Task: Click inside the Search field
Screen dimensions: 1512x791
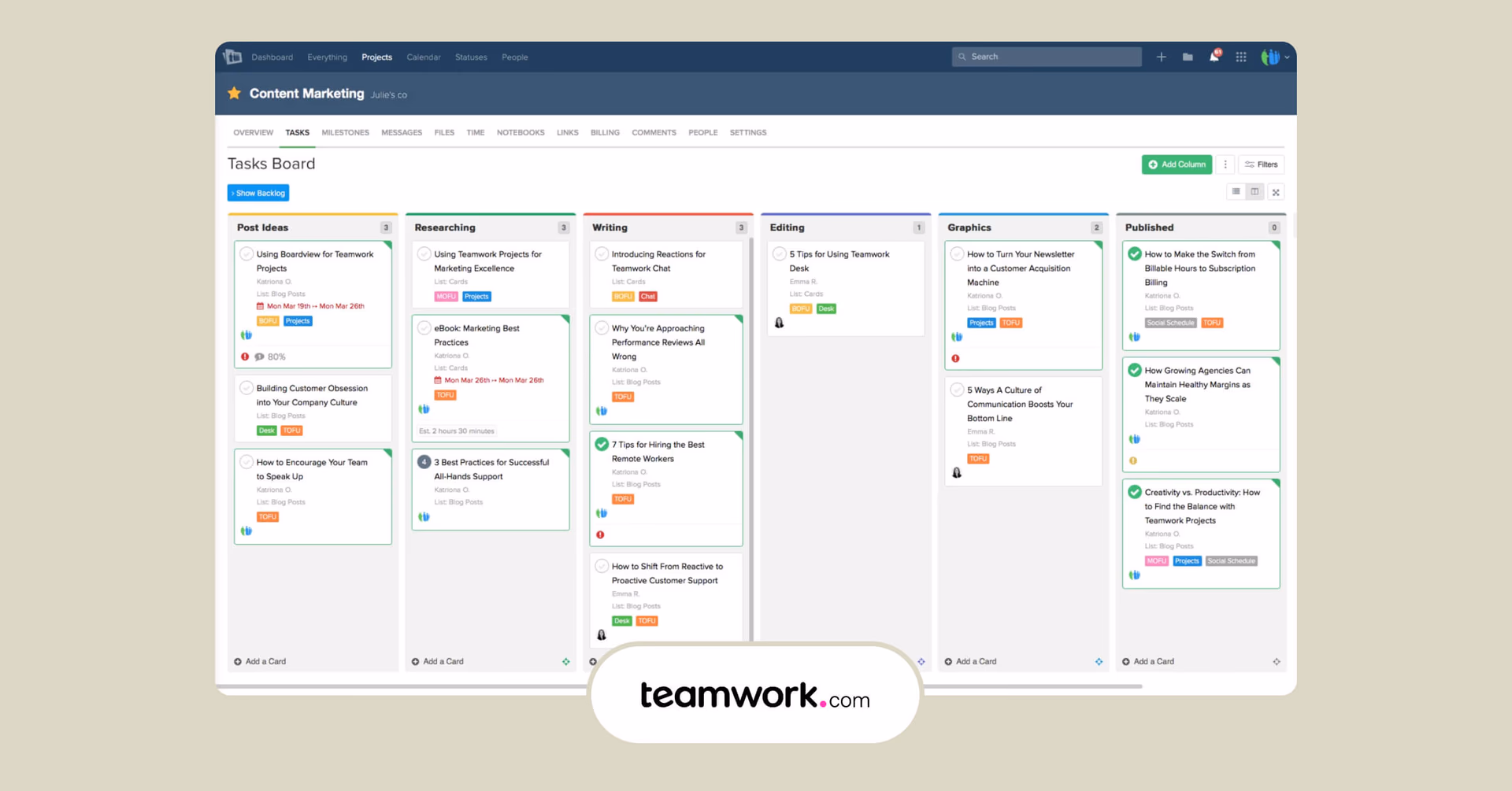Action: pyautogui.click(x=1046, y=56)
